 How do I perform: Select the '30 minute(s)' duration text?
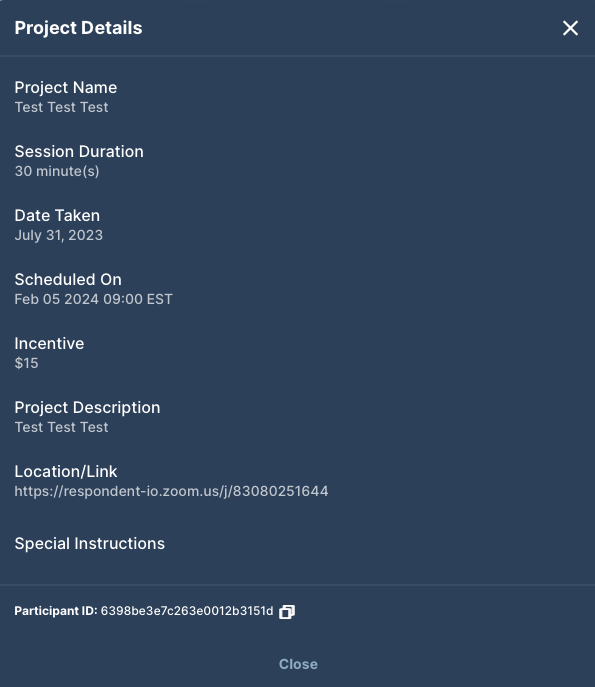(57, 171)
